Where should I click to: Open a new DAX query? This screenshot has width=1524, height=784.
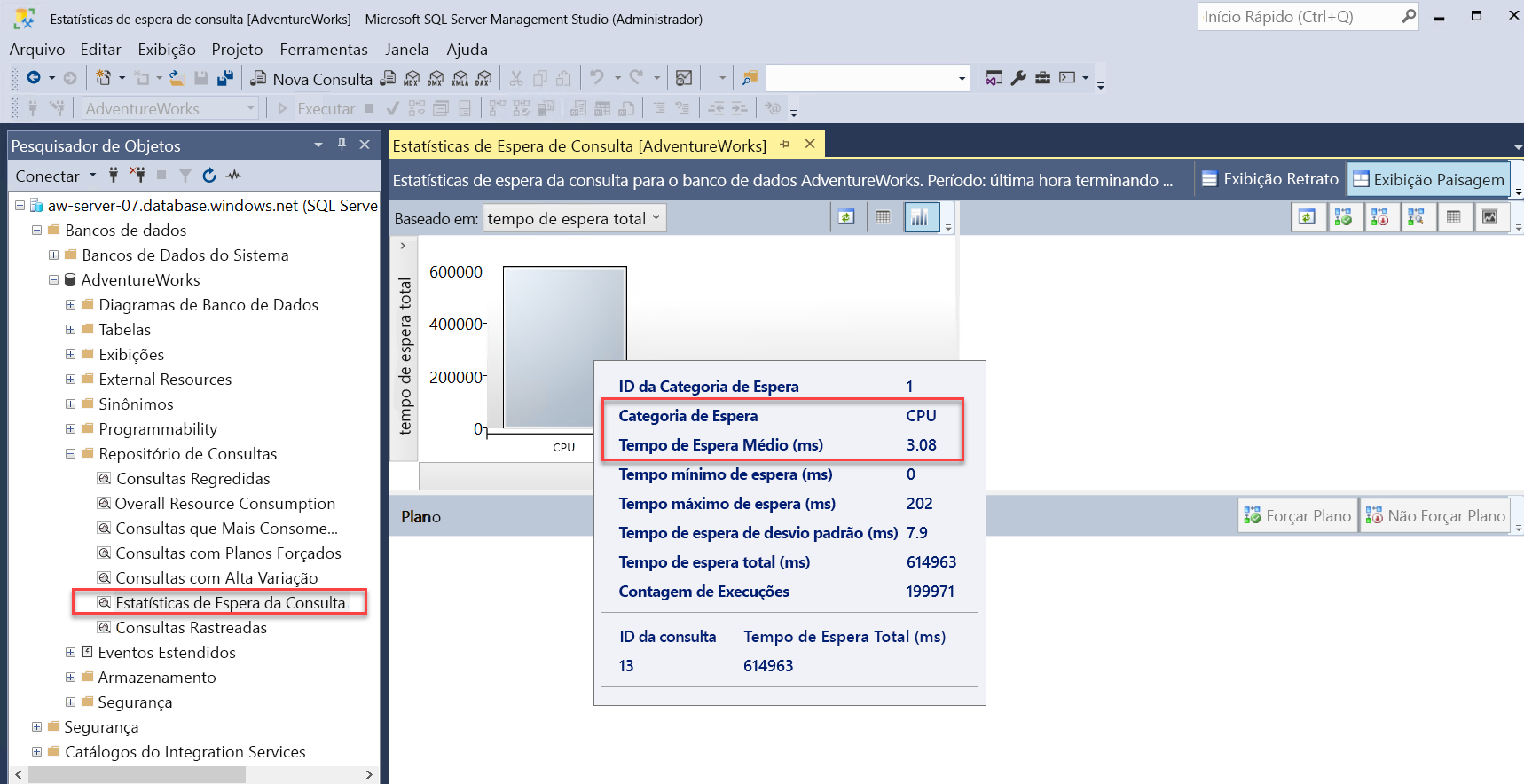tap(483, 78)
